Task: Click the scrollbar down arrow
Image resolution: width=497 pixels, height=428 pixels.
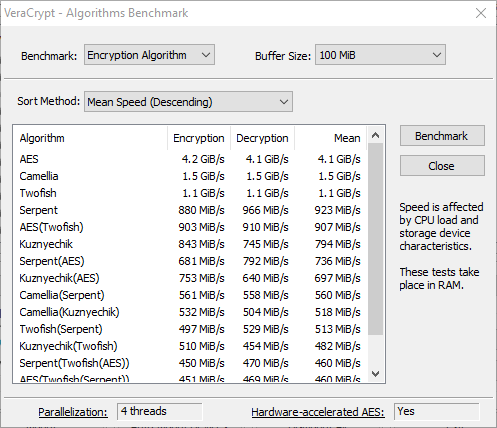Action: 376,374
